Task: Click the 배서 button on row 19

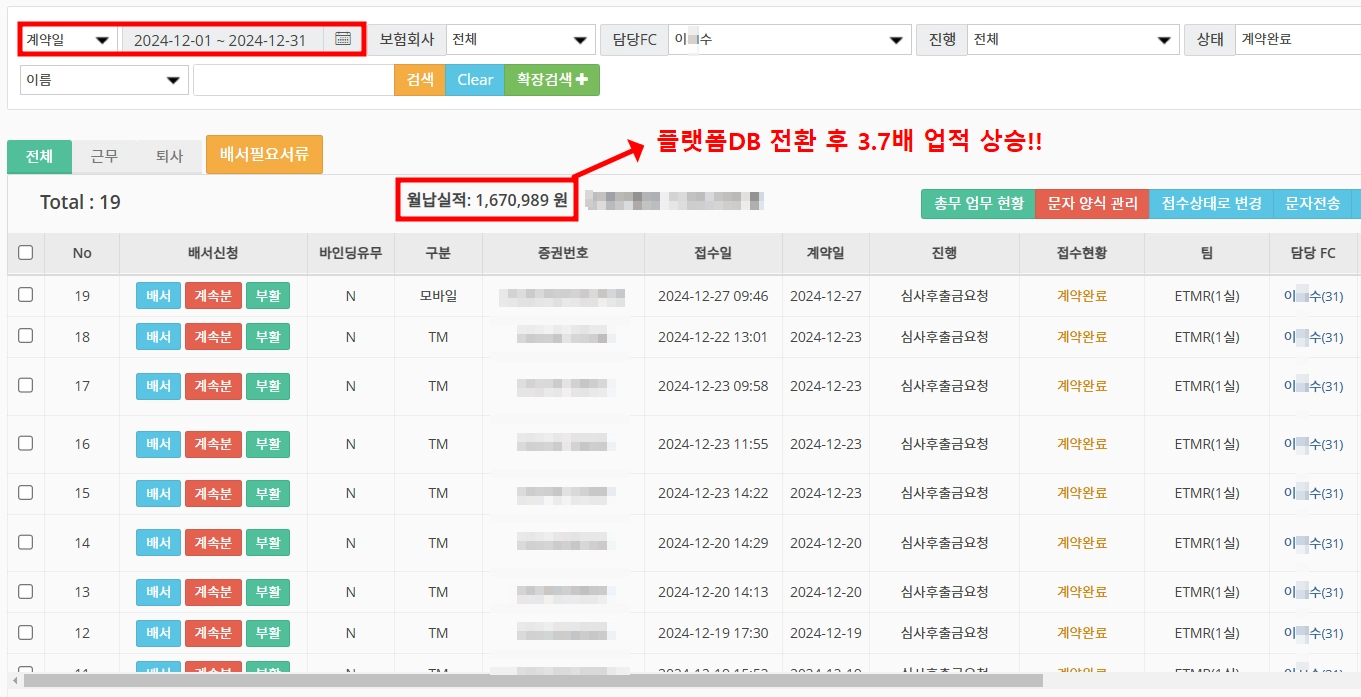Action: pos(158,295)
